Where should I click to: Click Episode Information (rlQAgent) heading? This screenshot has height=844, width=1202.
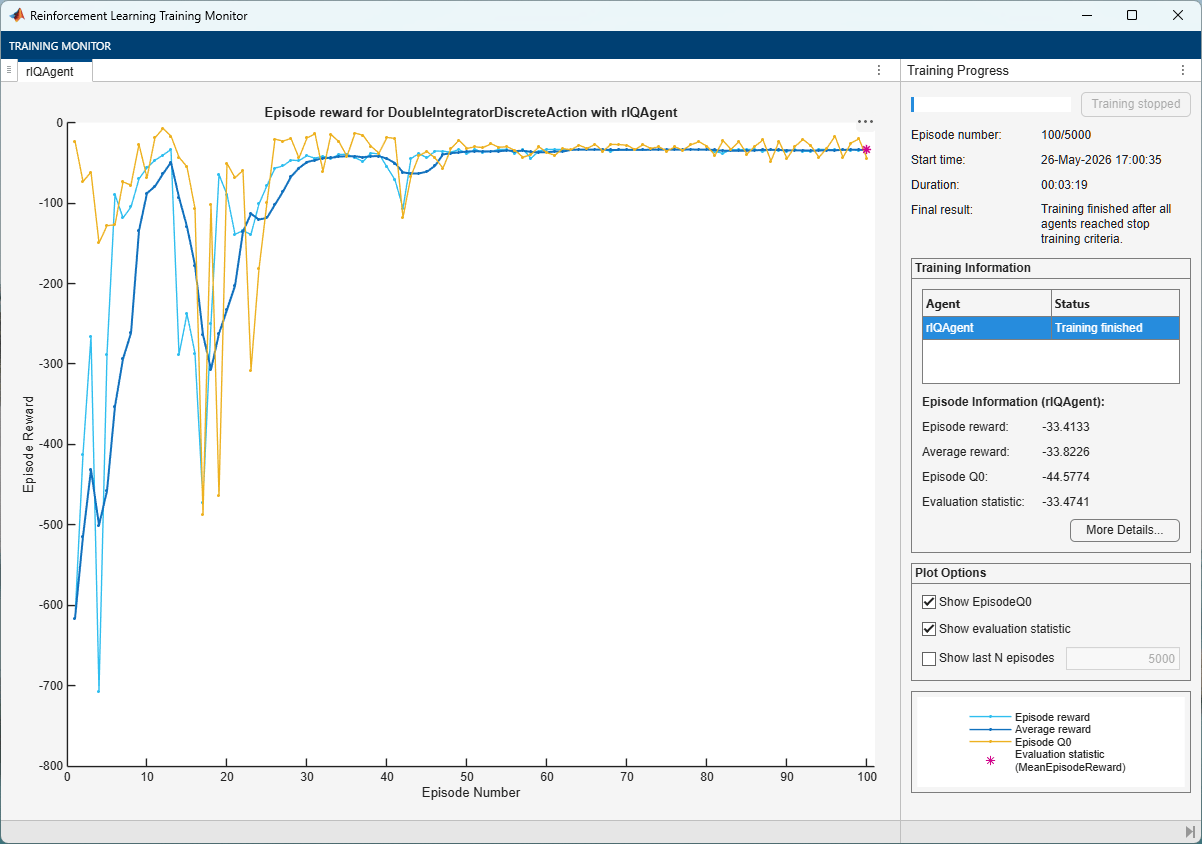pyautogui.click(x=1013, y=401)
